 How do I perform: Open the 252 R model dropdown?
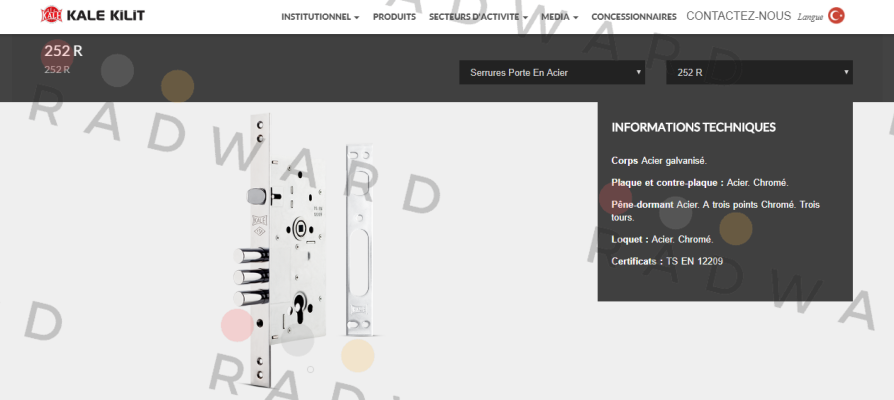click(x=759, y=72)
